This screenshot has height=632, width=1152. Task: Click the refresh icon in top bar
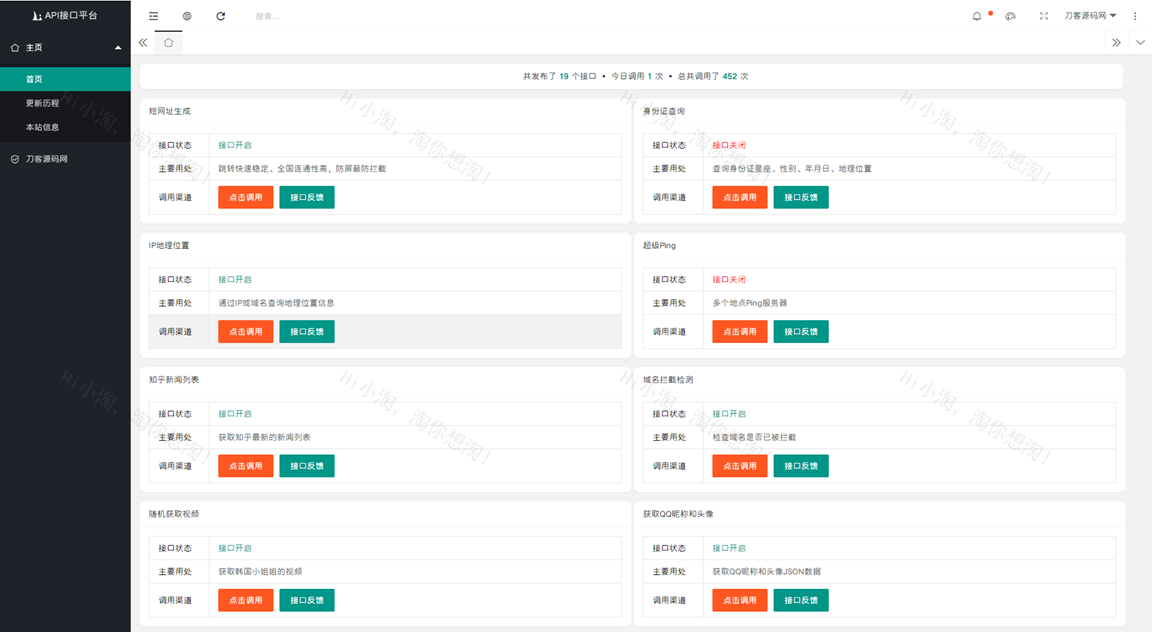(220, 16)
